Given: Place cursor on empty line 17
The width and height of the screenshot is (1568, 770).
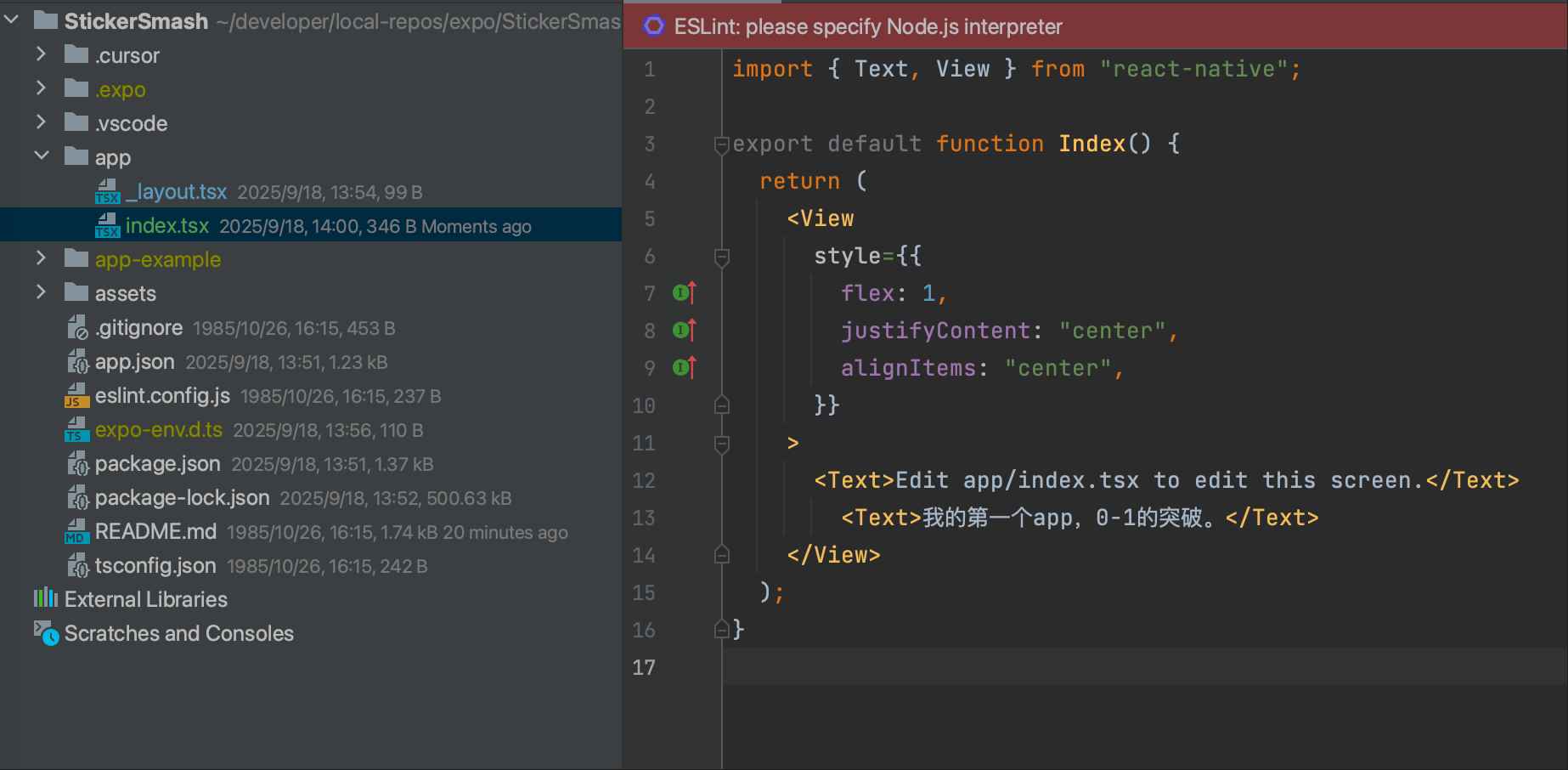Looking at the screenshot, I should click(1019, 667).
